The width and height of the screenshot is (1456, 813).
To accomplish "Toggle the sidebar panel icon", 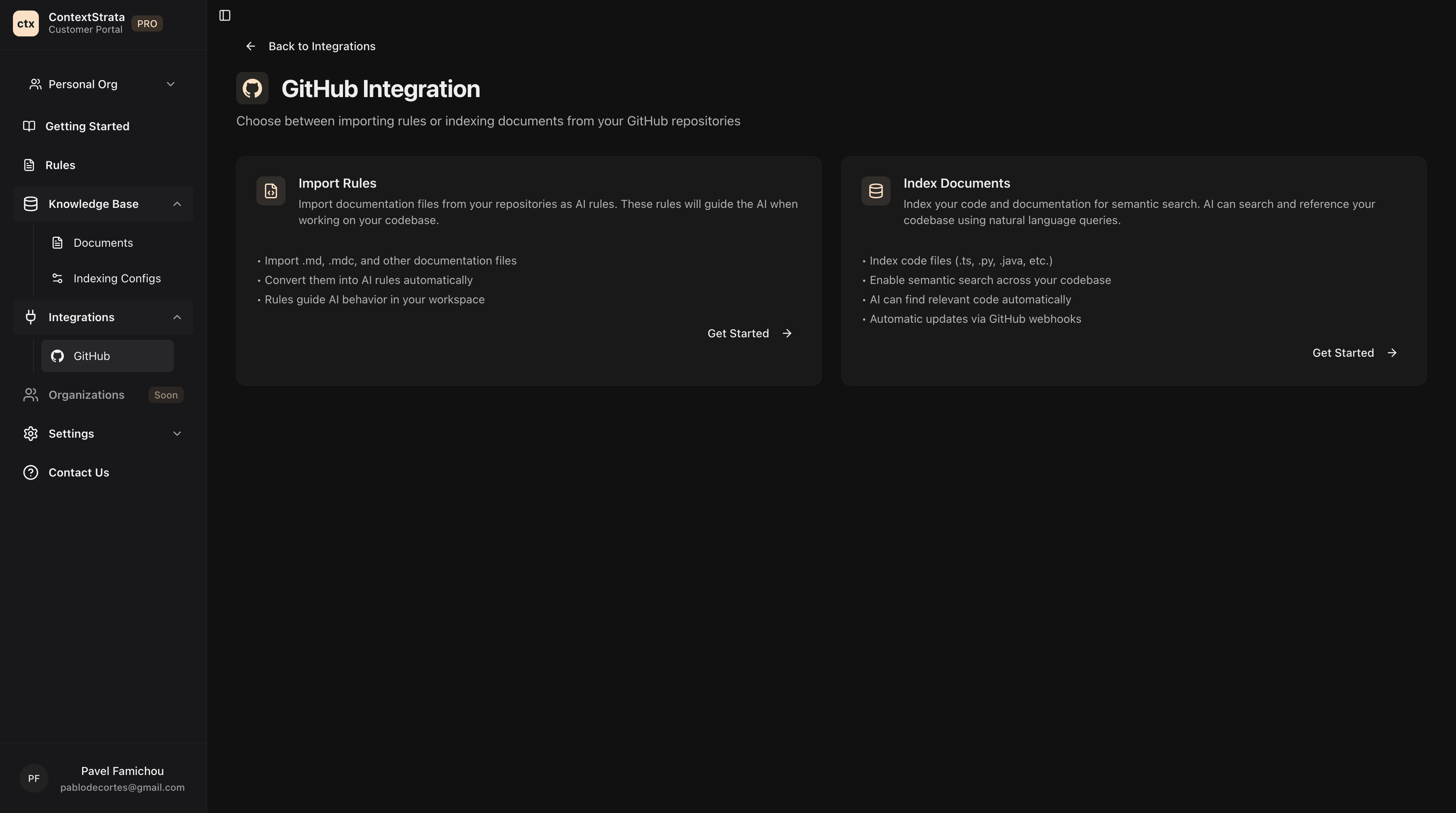I will (x=224, y=15).
